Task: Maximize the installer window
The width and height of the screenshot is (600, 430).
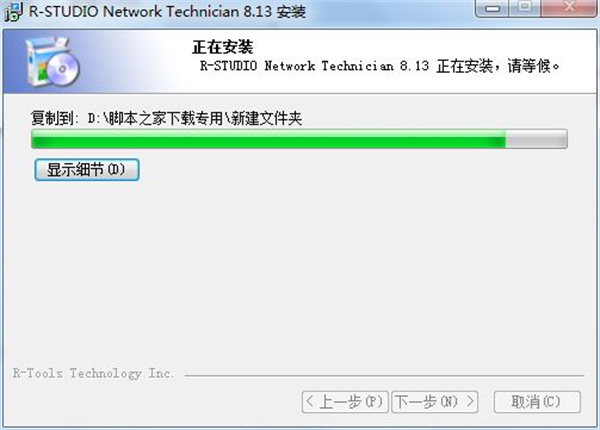Action: click(525, 8)
